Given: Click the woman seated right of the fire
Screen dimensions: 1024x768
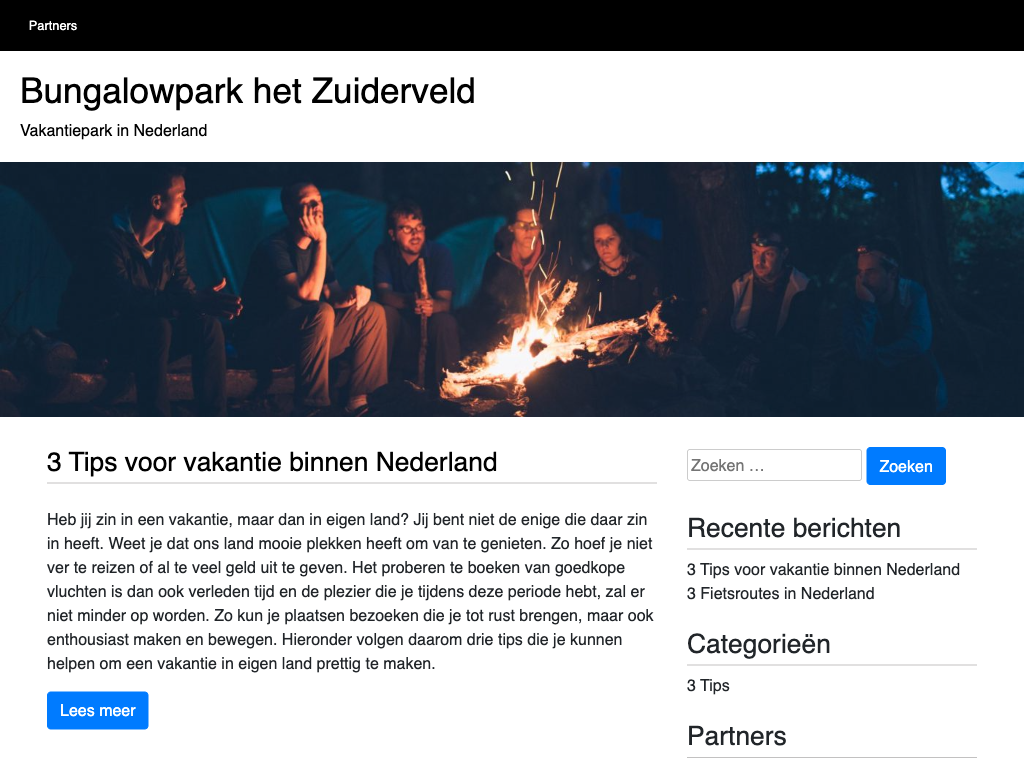Looking at the screenshot, I should 611,274.
